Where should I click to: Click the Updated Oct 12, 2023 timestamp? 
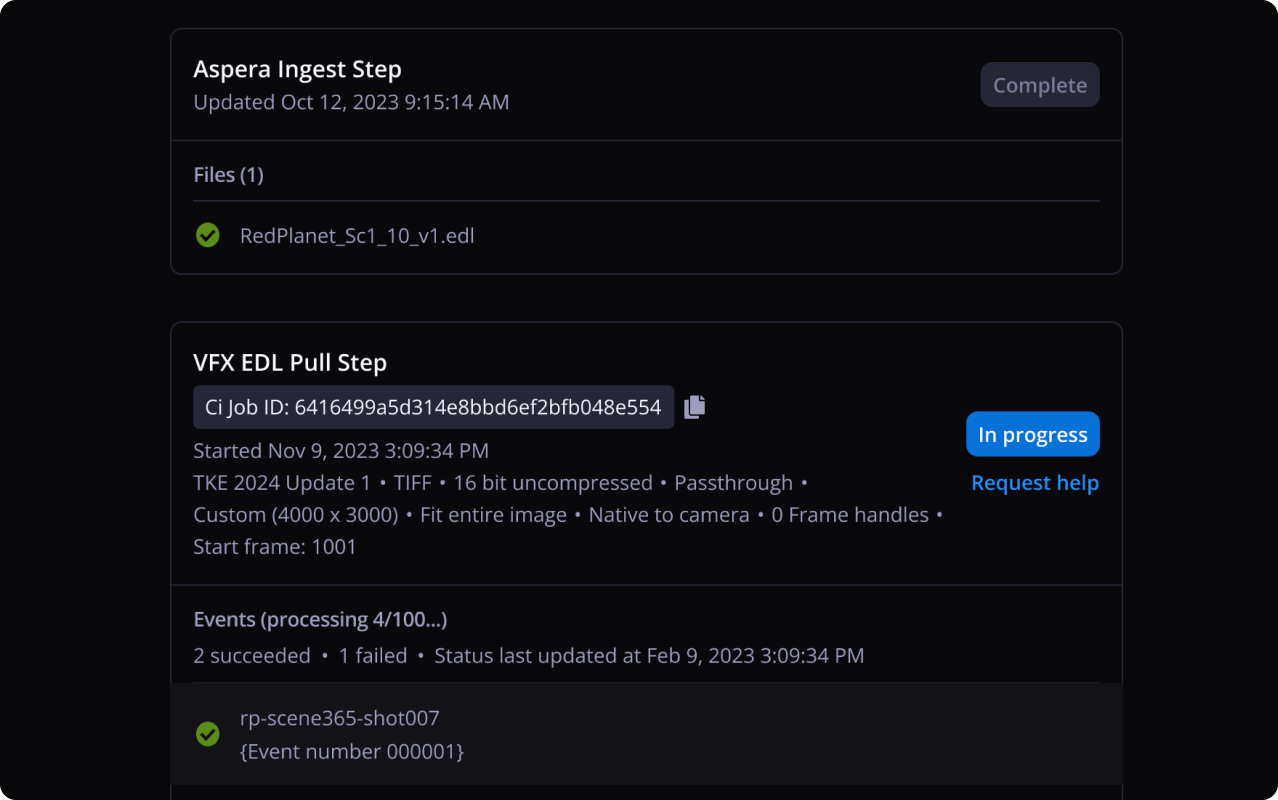(x=351, y=102)
